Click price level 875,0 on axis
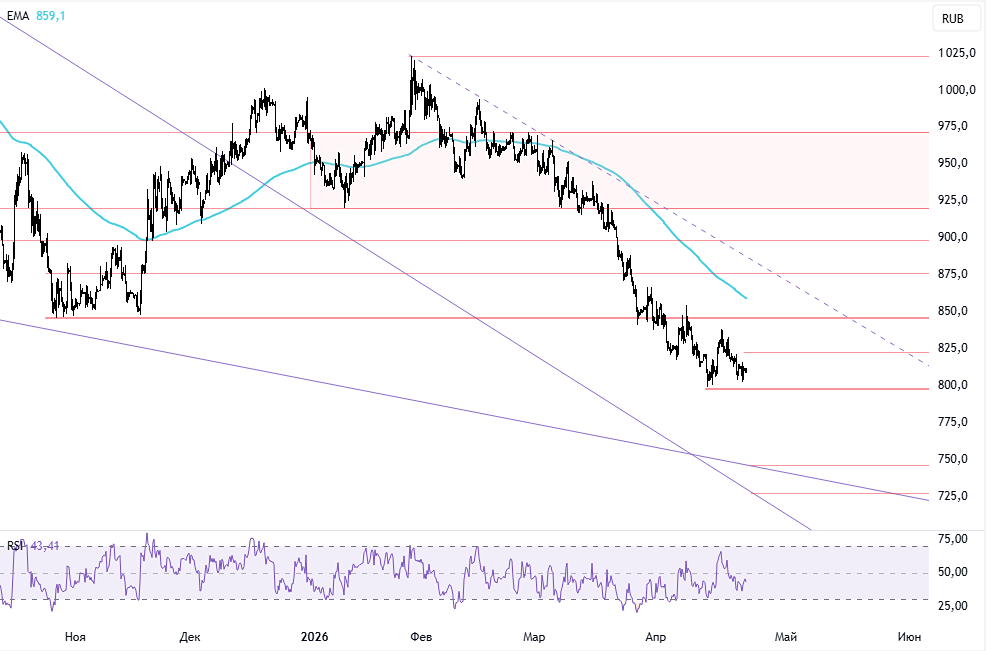 pos(953,274)
